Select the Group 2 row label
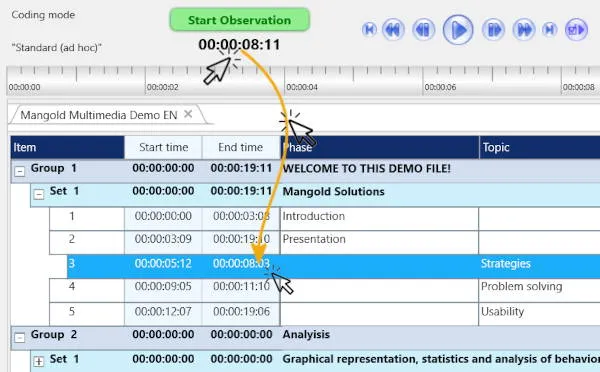 (54, 334)
